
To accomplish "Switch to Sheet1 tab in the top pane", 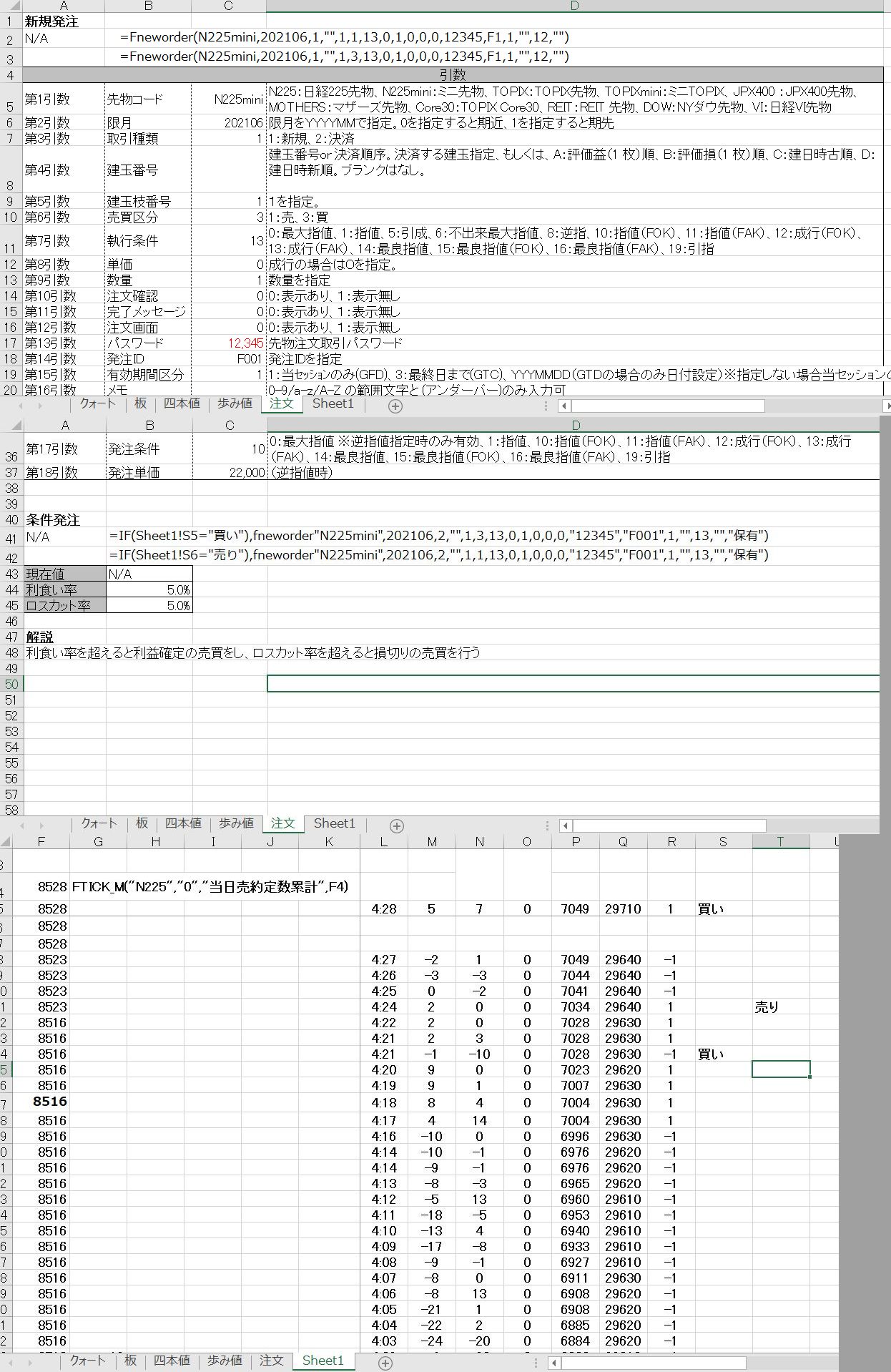I will (333, 404).
